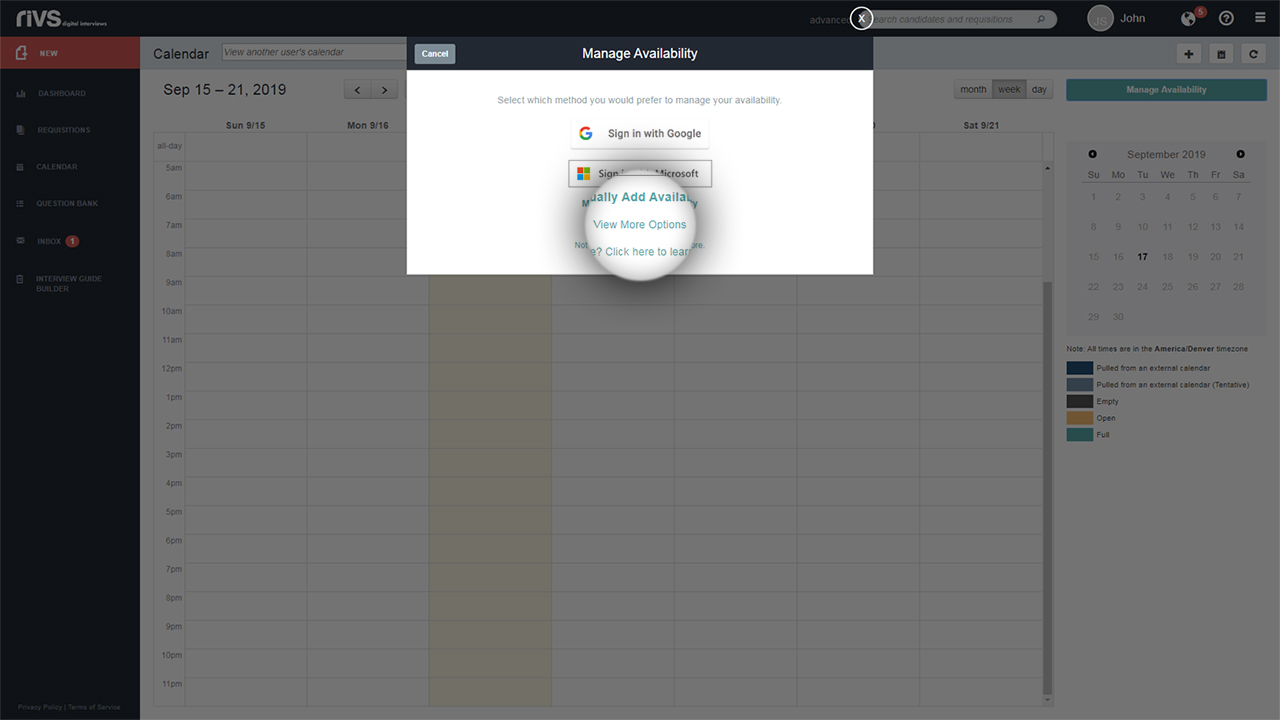Select September 1 in the mini calendar
1280x720 pixels.
1093,197
